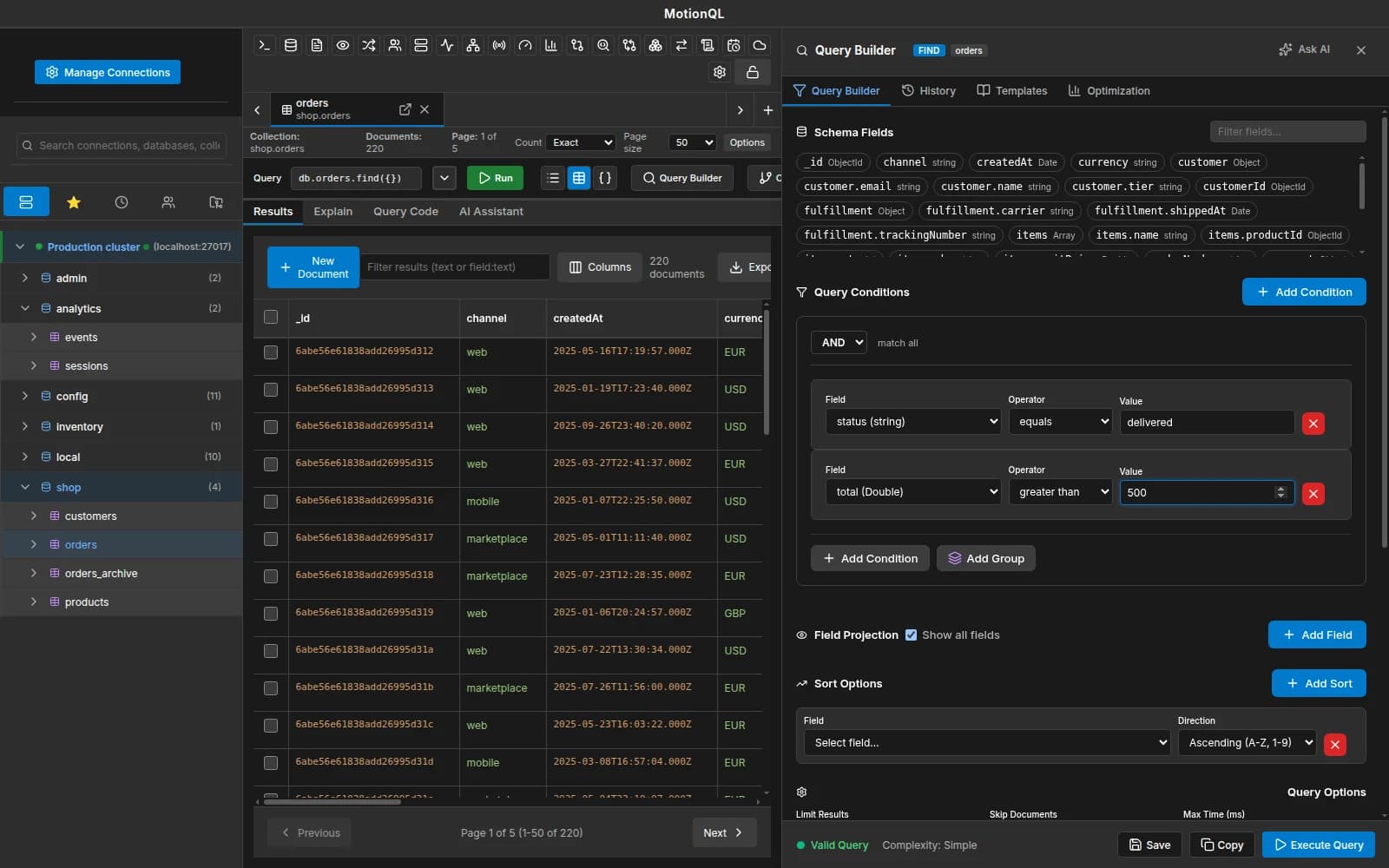Open recent history clock icon in sidebar
This screenshot has height=868, width=1389.
[x=122, y=202]
